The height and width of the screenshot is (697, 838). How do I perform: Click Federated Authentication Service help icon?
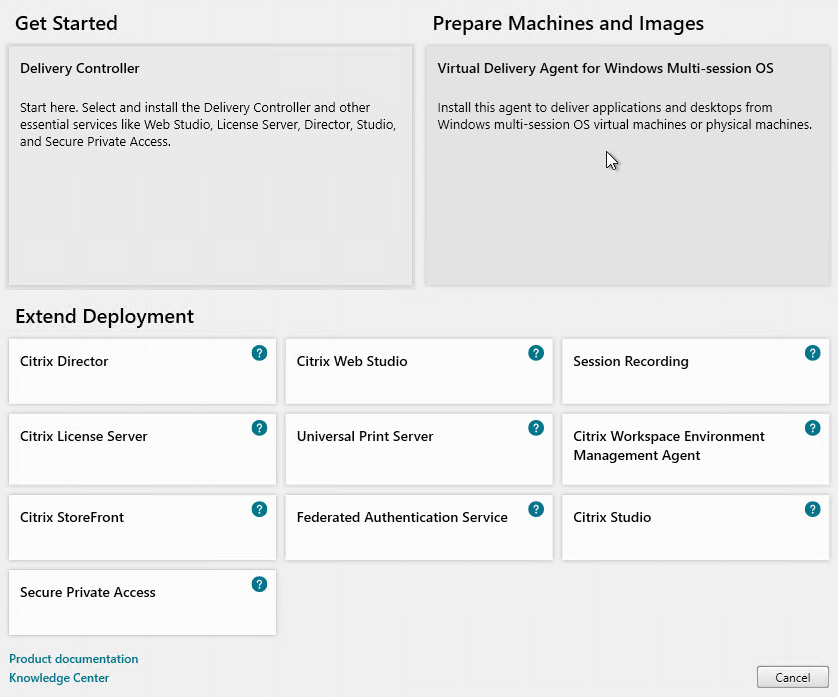click(536, 509)
